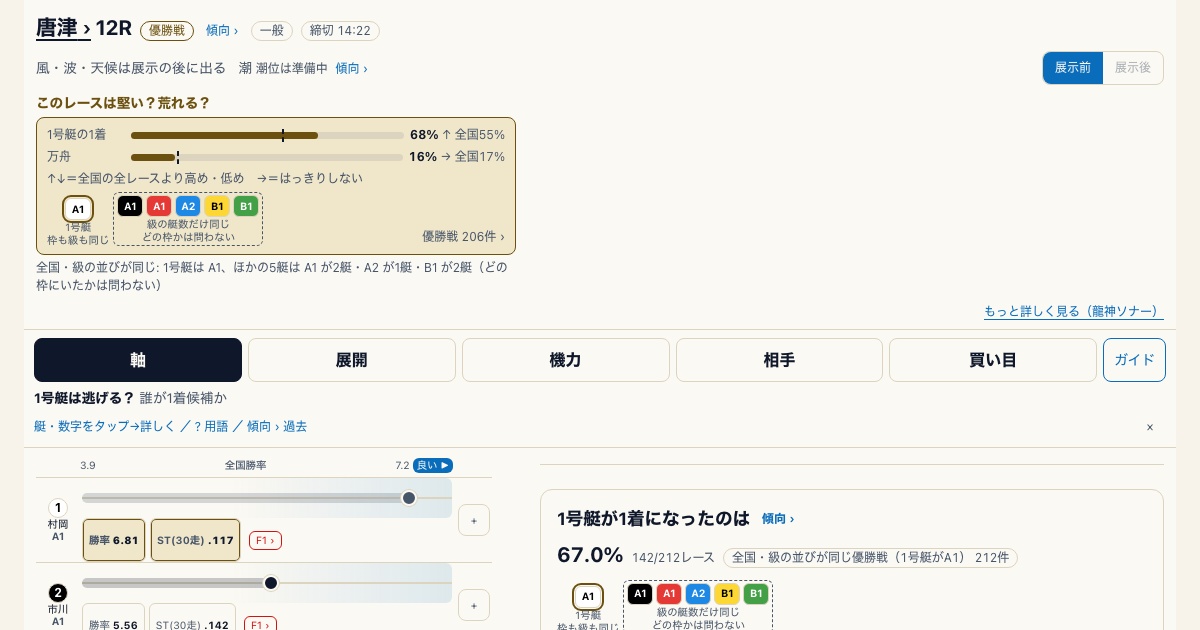Click 市川's F1 › badge

pos(260,624)
